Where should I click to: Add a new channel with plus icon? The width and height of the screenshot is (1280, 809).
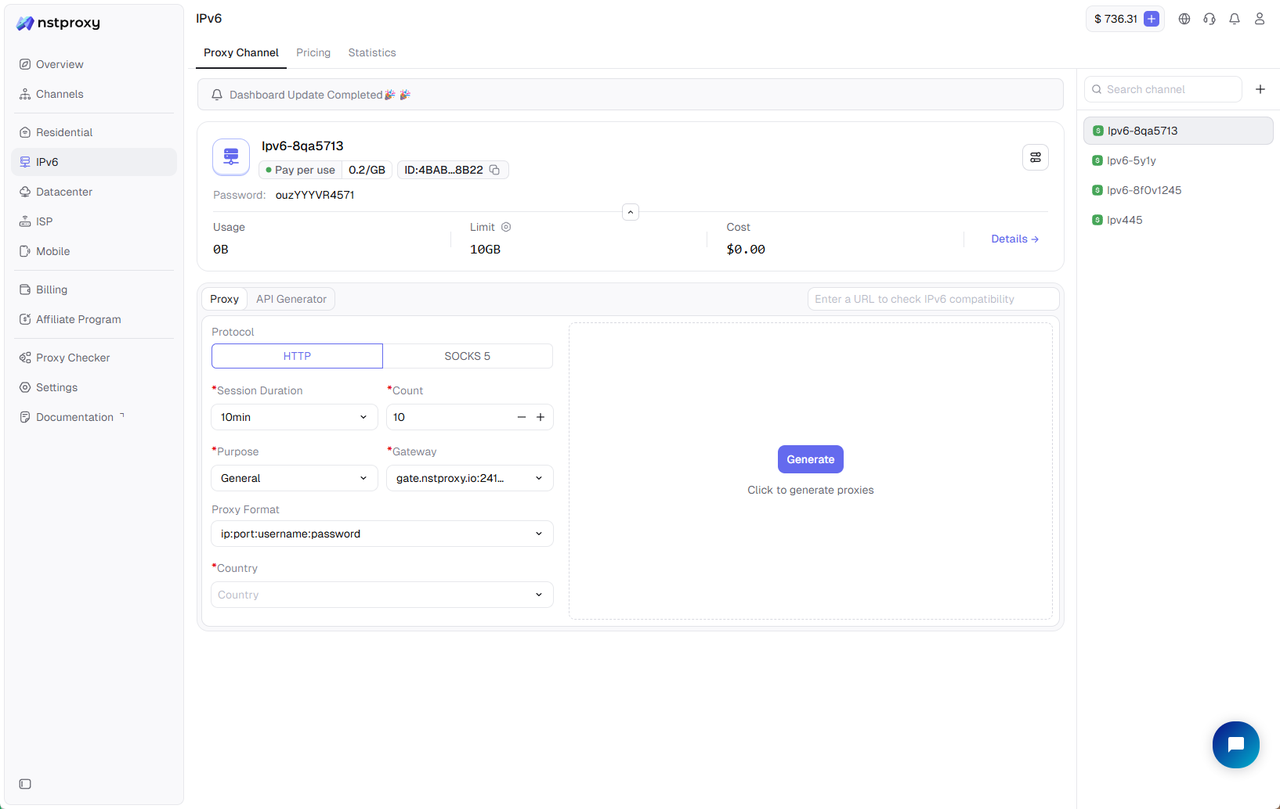coord(1260,89)
